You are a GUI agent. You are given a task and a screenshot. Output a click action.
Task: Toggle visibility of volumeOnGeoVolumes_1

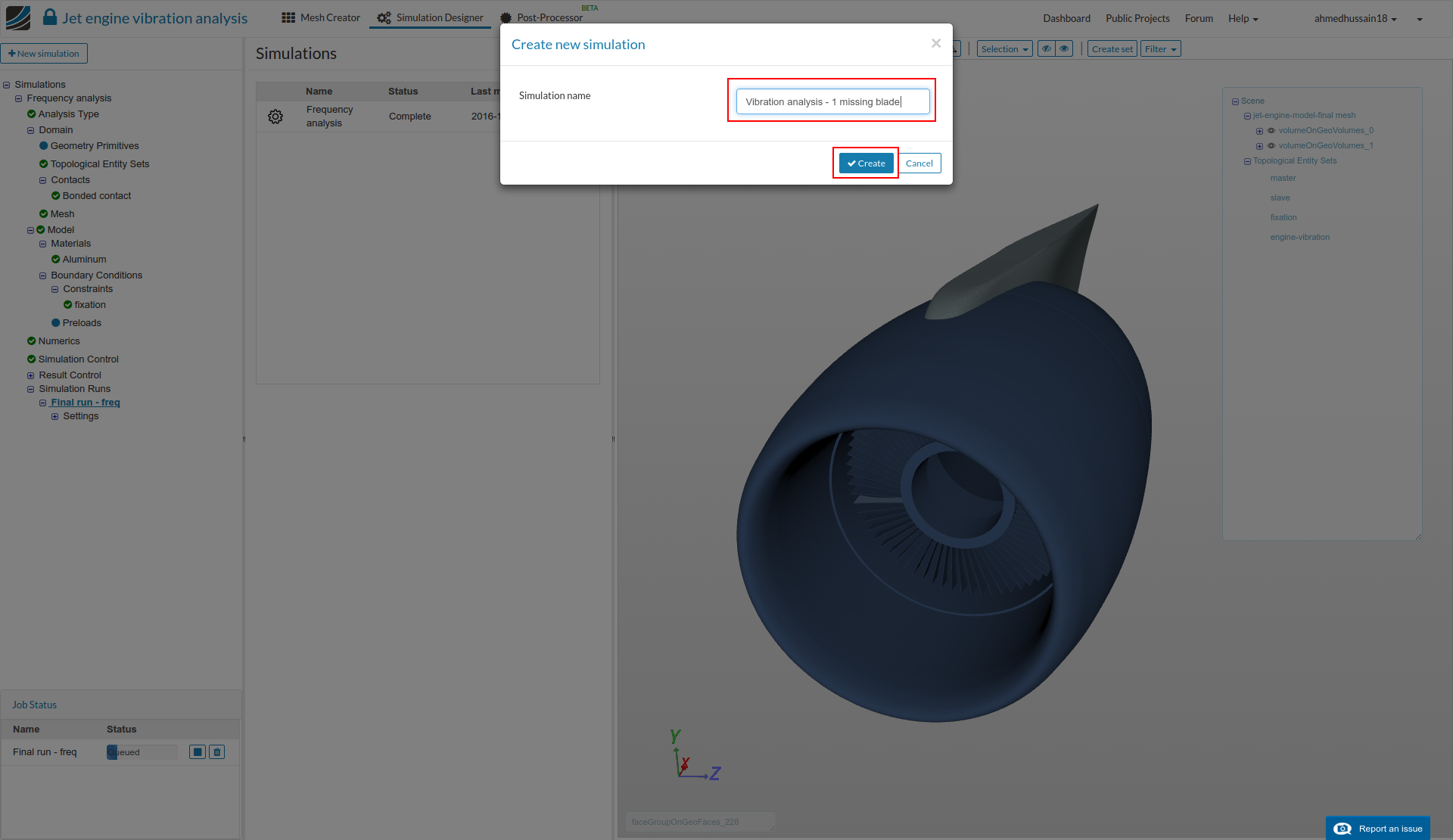click(x=1271, y=146)
